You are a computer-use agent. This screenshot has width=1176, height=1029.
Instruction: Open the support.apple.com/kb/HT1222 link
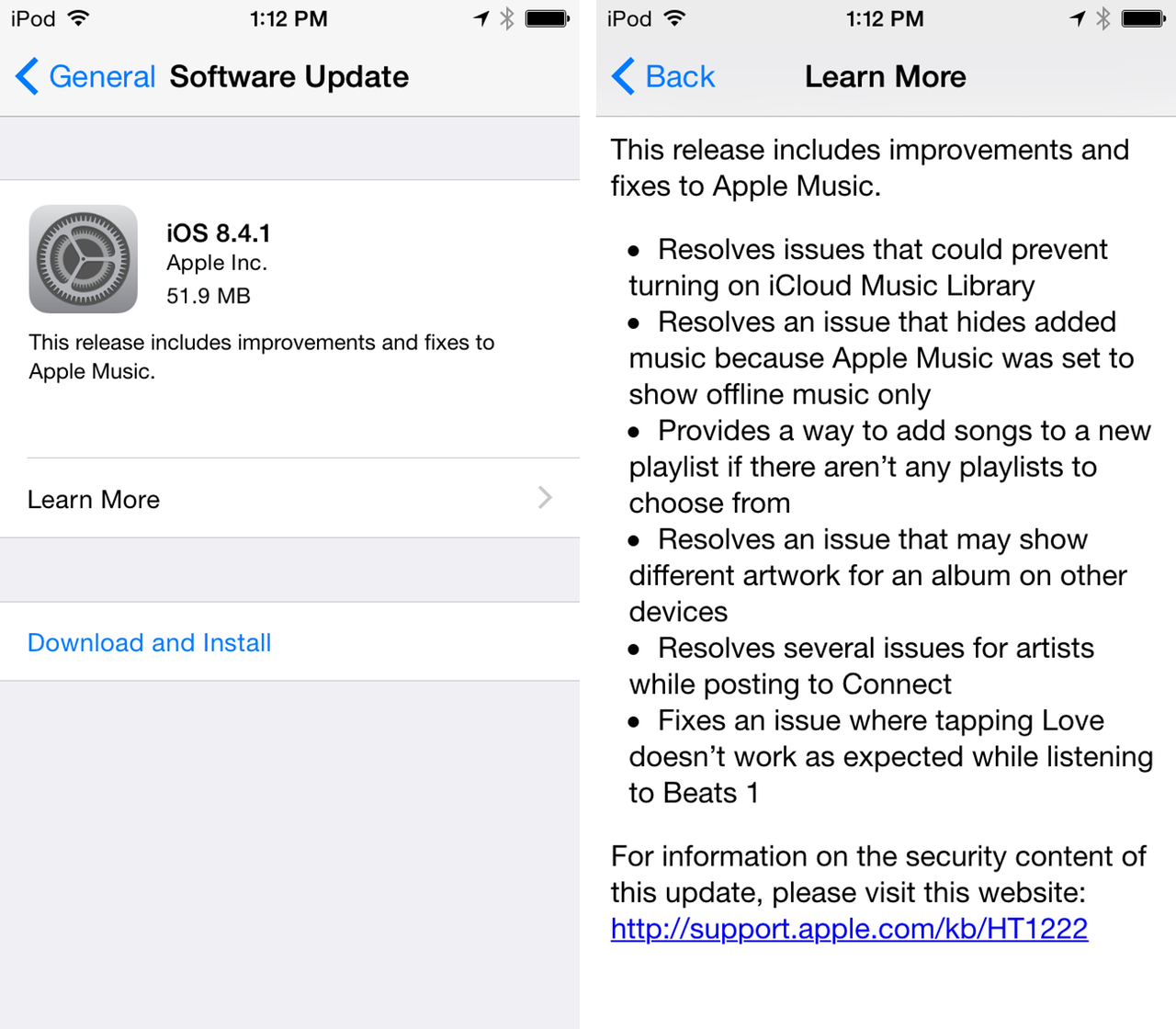(849, 929)
